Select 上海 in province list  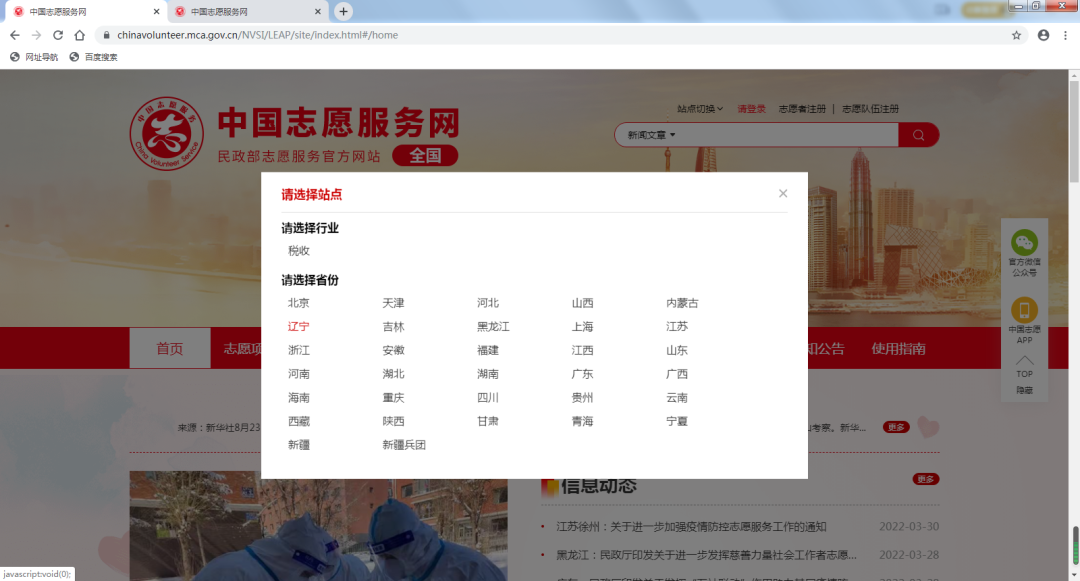coord(582,326)
